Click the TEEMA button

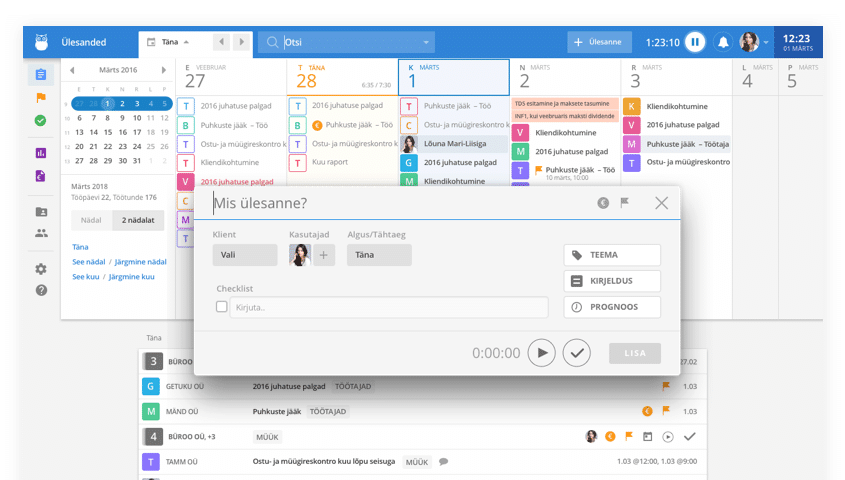point(612,255)
